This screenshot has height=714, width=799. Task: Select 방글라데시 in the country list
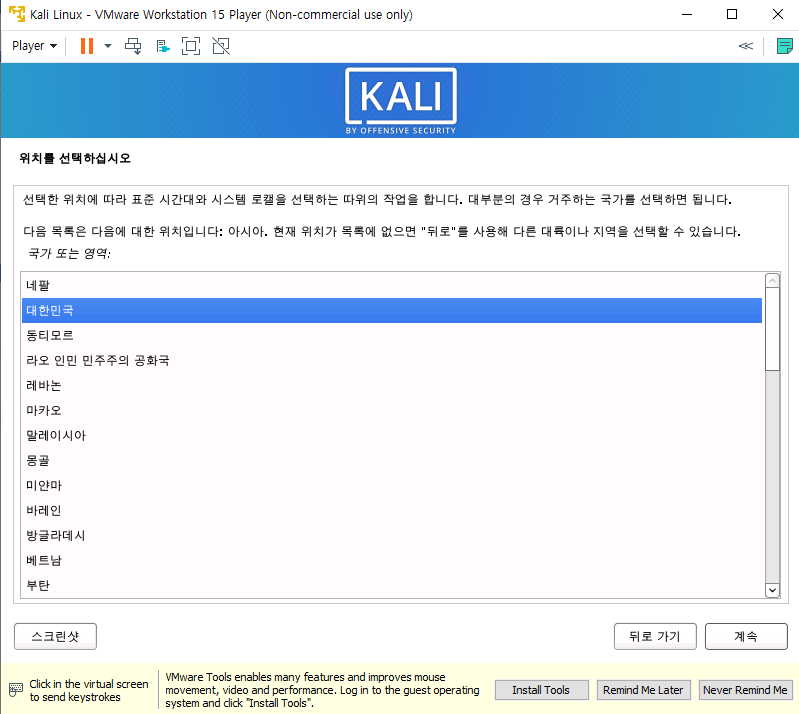392,535
